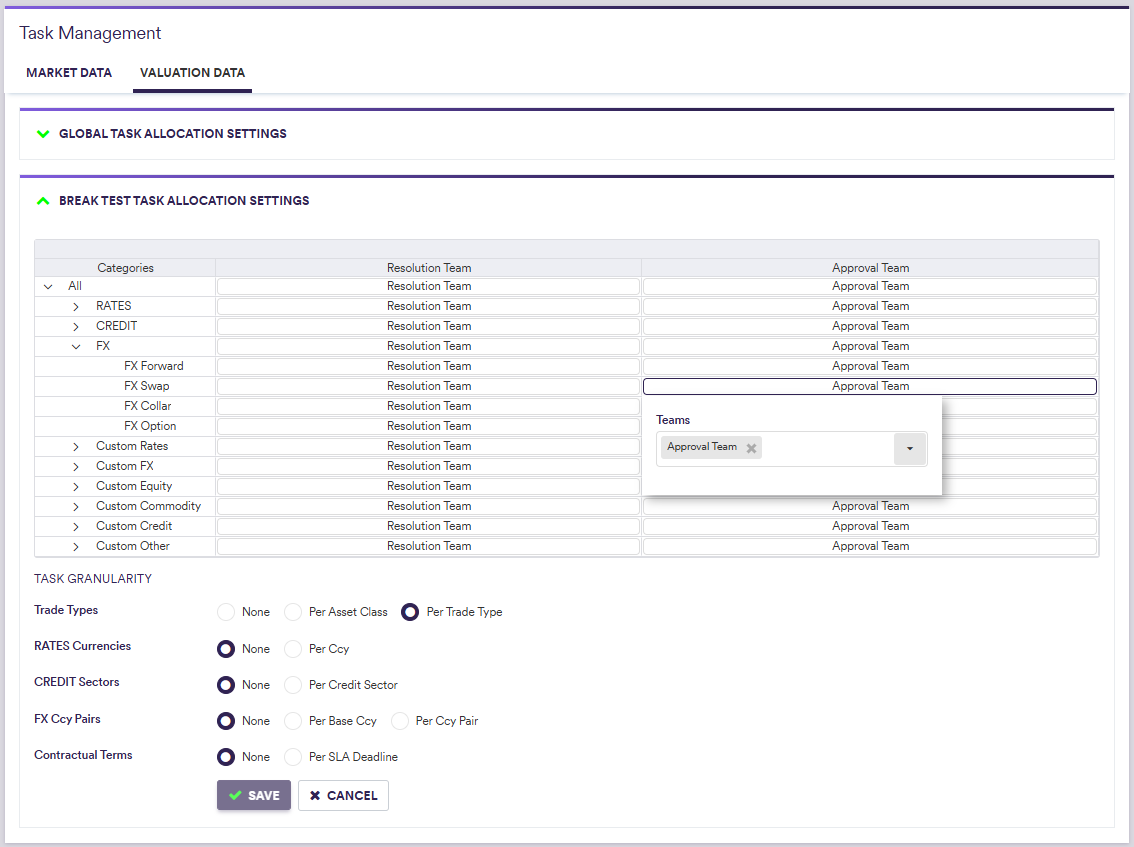Collapse the FX category chevron
1134x847 pixels.
(x=76, y=346)
